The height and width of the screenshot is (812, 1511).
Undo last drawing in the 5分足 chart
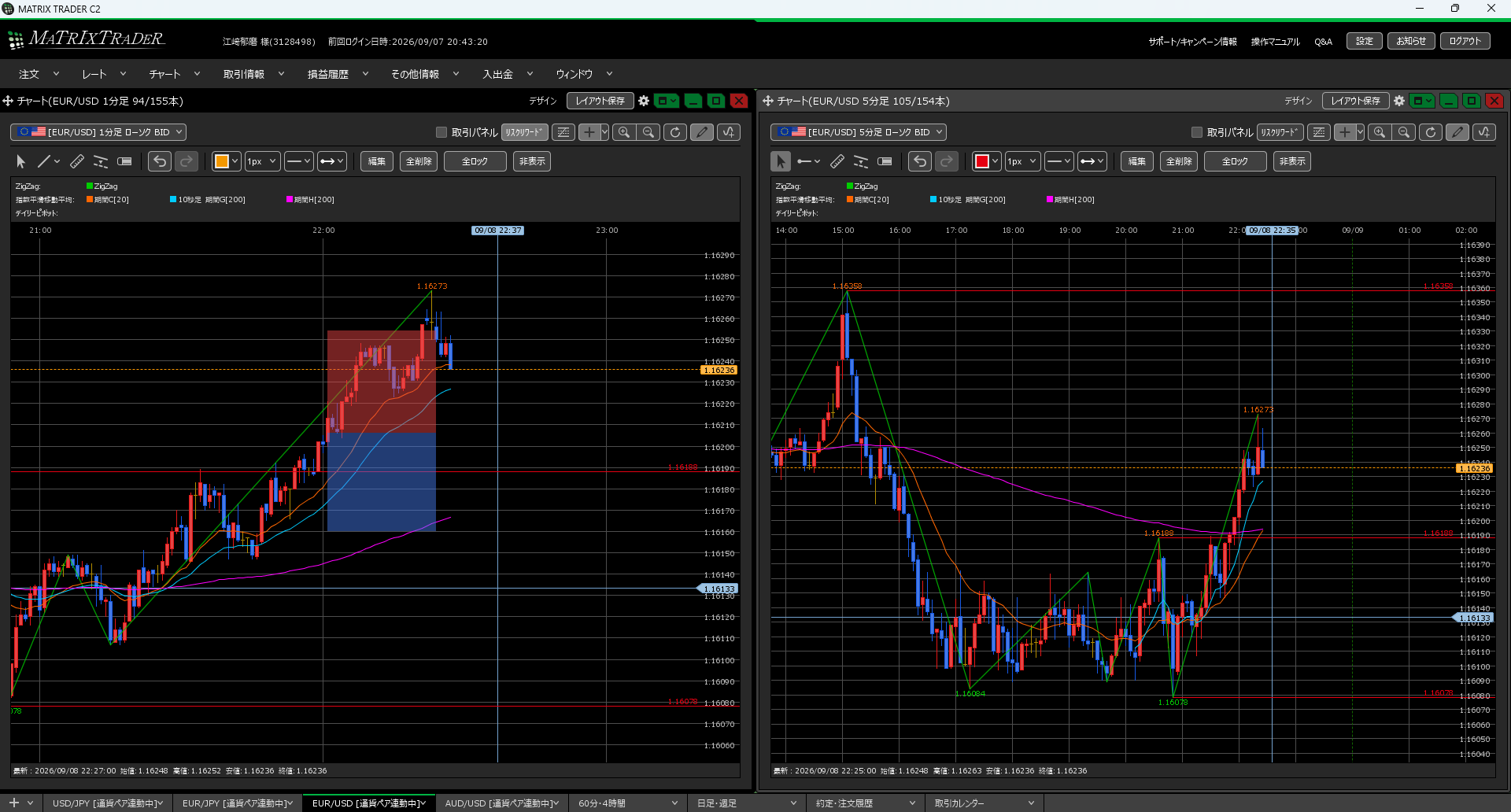[920, 161]
